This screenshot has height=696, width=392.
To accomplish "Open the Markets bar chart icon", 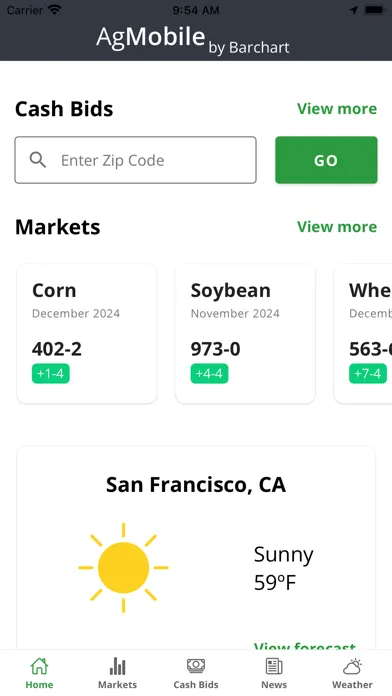I will click(117, 666).
